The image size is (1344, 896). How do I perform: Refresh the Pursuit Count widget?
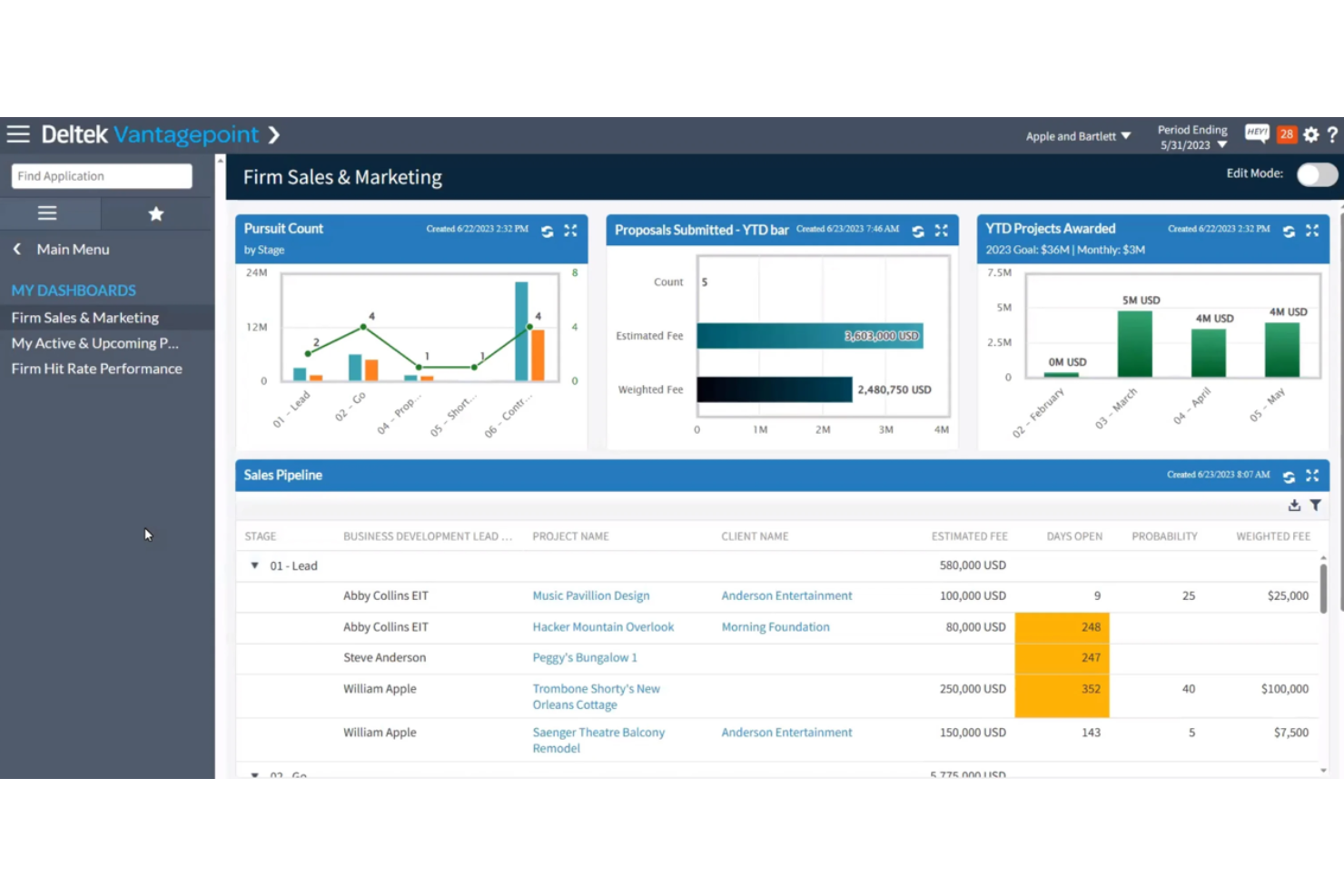(x=547, y=231)
